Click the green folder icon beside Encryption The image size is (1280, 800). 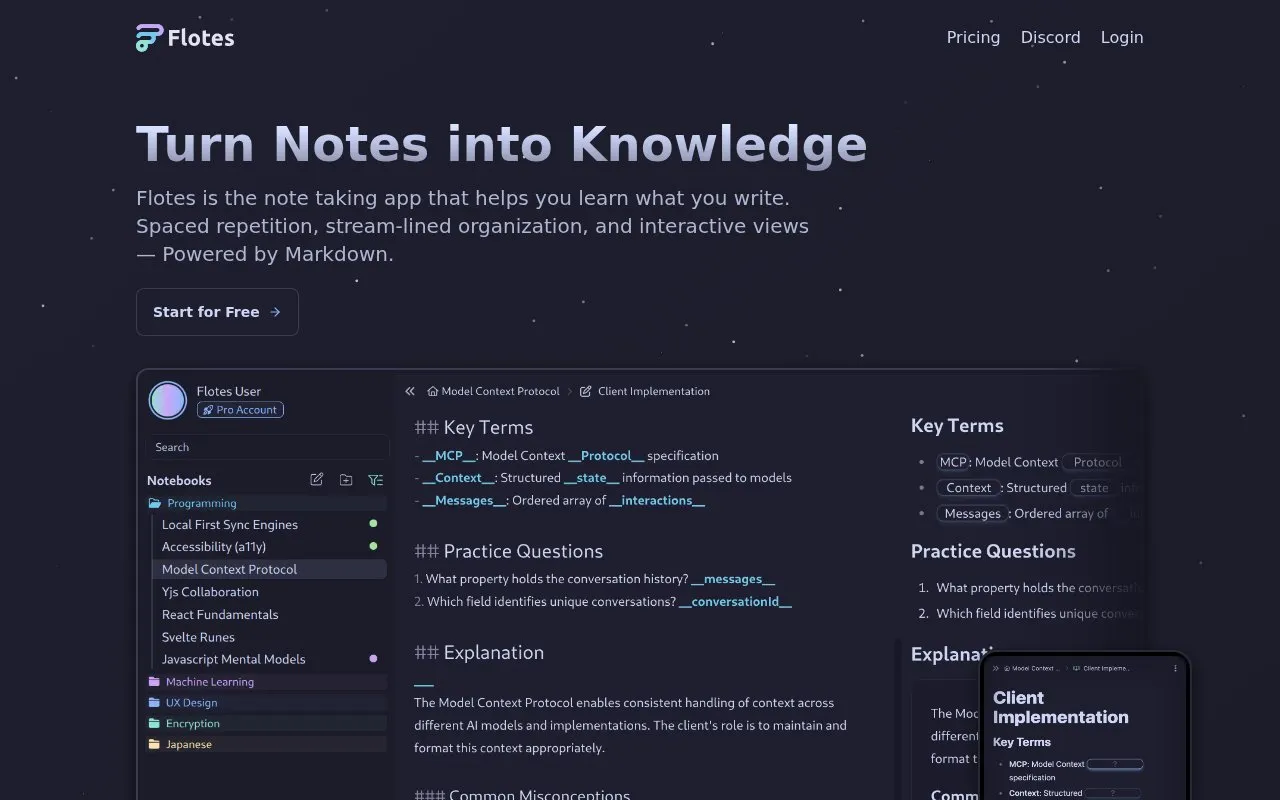click(x=154, y=724)
